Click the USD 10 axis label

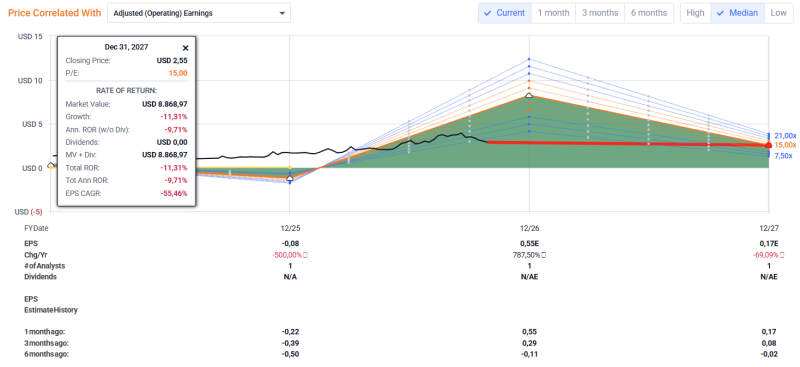click(32, 81)
